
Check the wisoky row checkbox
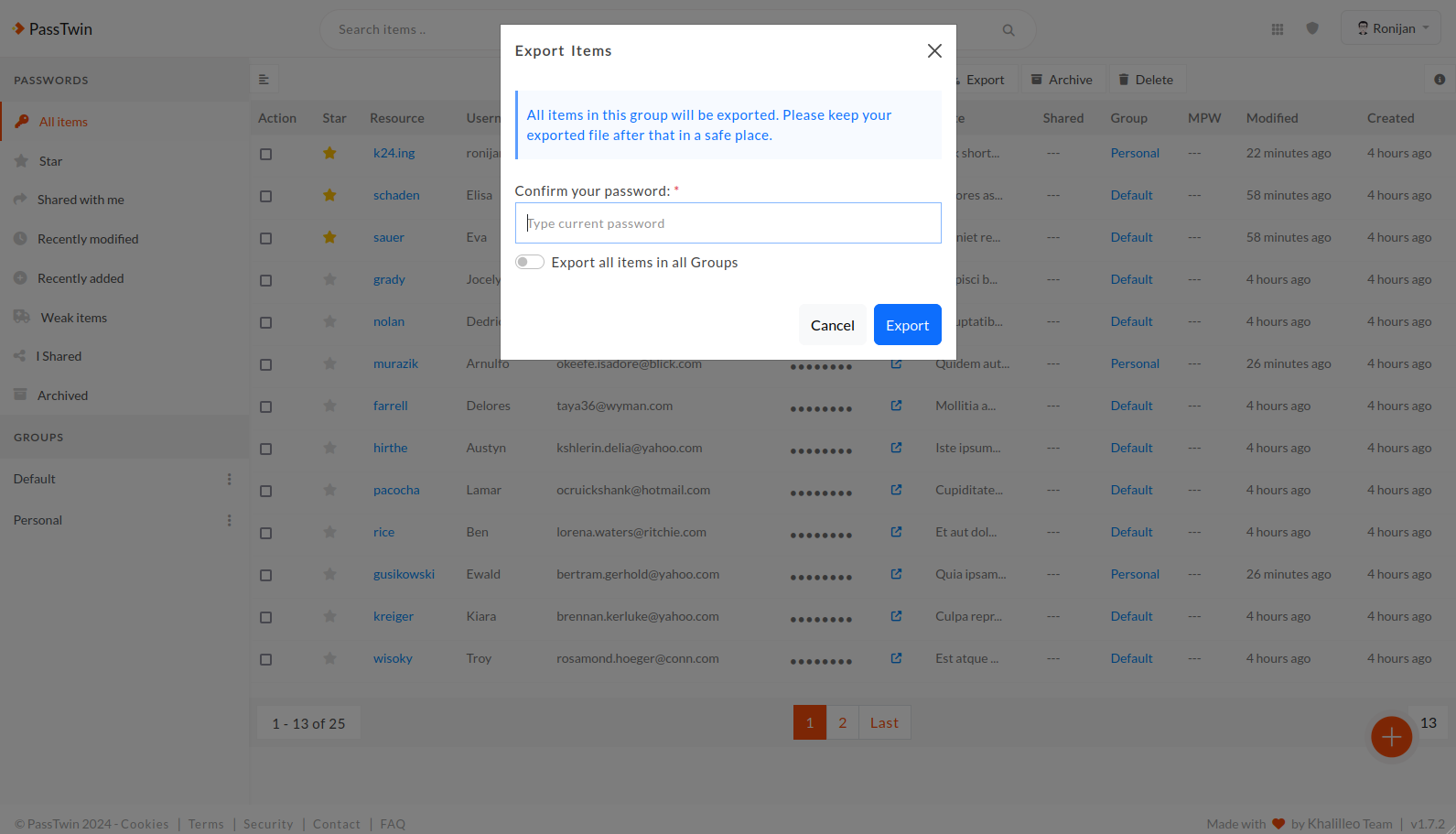pyautogui.click(x=265, y=659)
